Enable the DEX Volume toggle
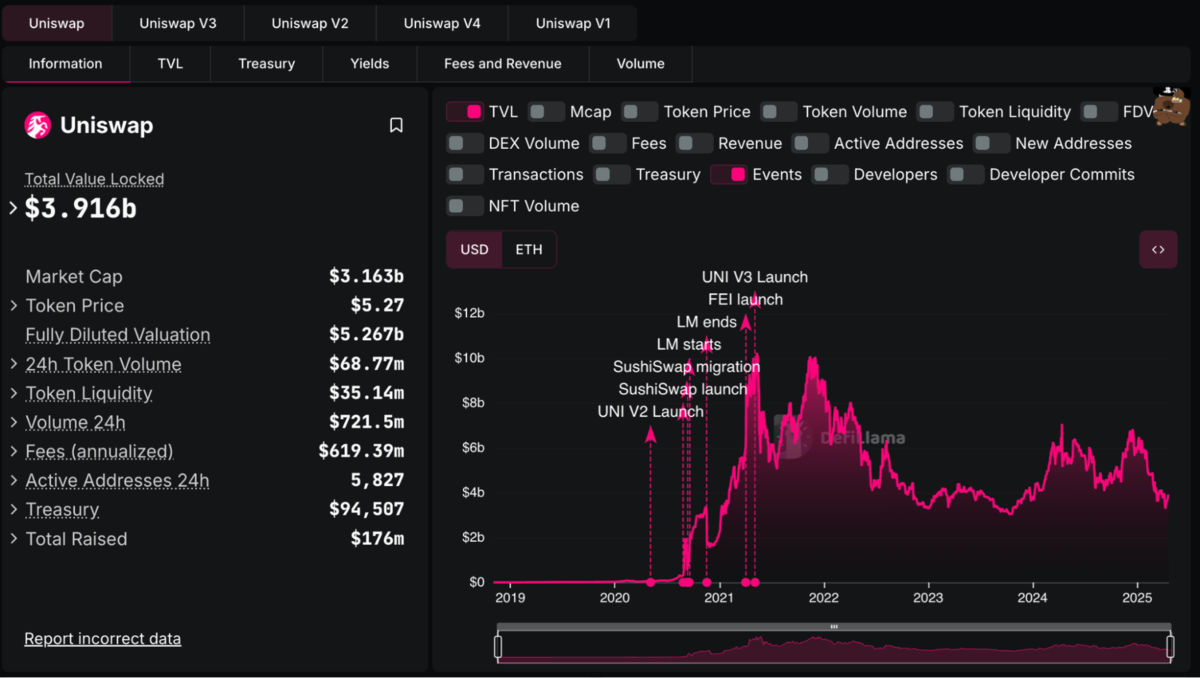This screenshot has width=1200, height=678. coord(465,143)
